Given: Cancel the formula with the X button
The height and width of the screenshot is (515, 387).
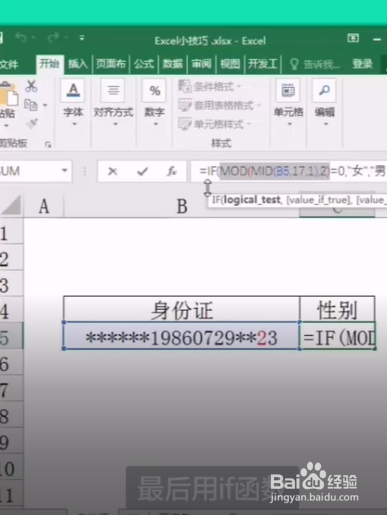Looking at the screenshot, I should [x=113, y=171].
